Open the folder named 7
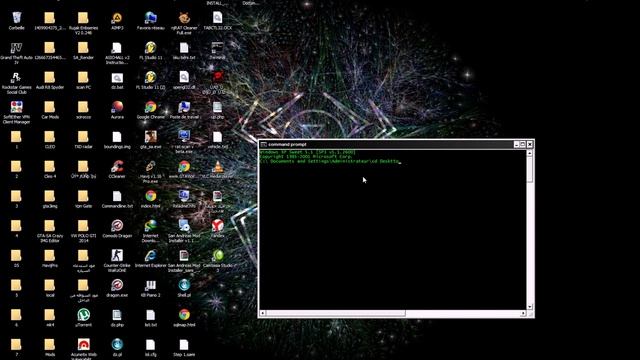The height and width of the screenshot is (360, 640). coord(16,345)
